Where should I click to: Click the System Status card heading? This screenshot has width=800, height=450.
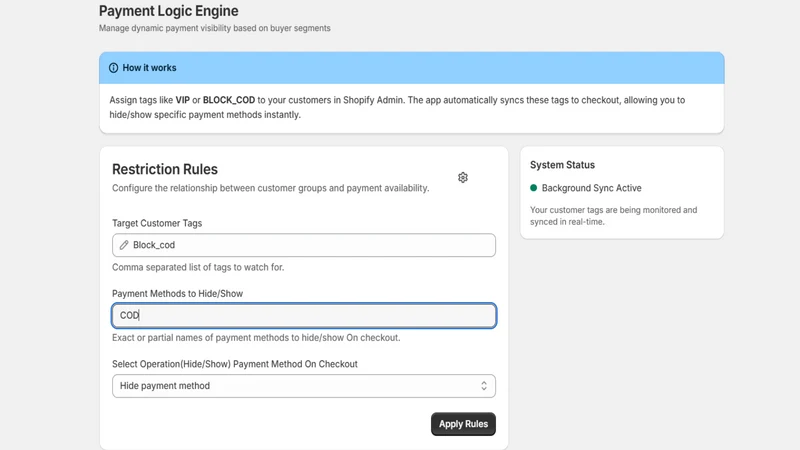pos(562,165)
